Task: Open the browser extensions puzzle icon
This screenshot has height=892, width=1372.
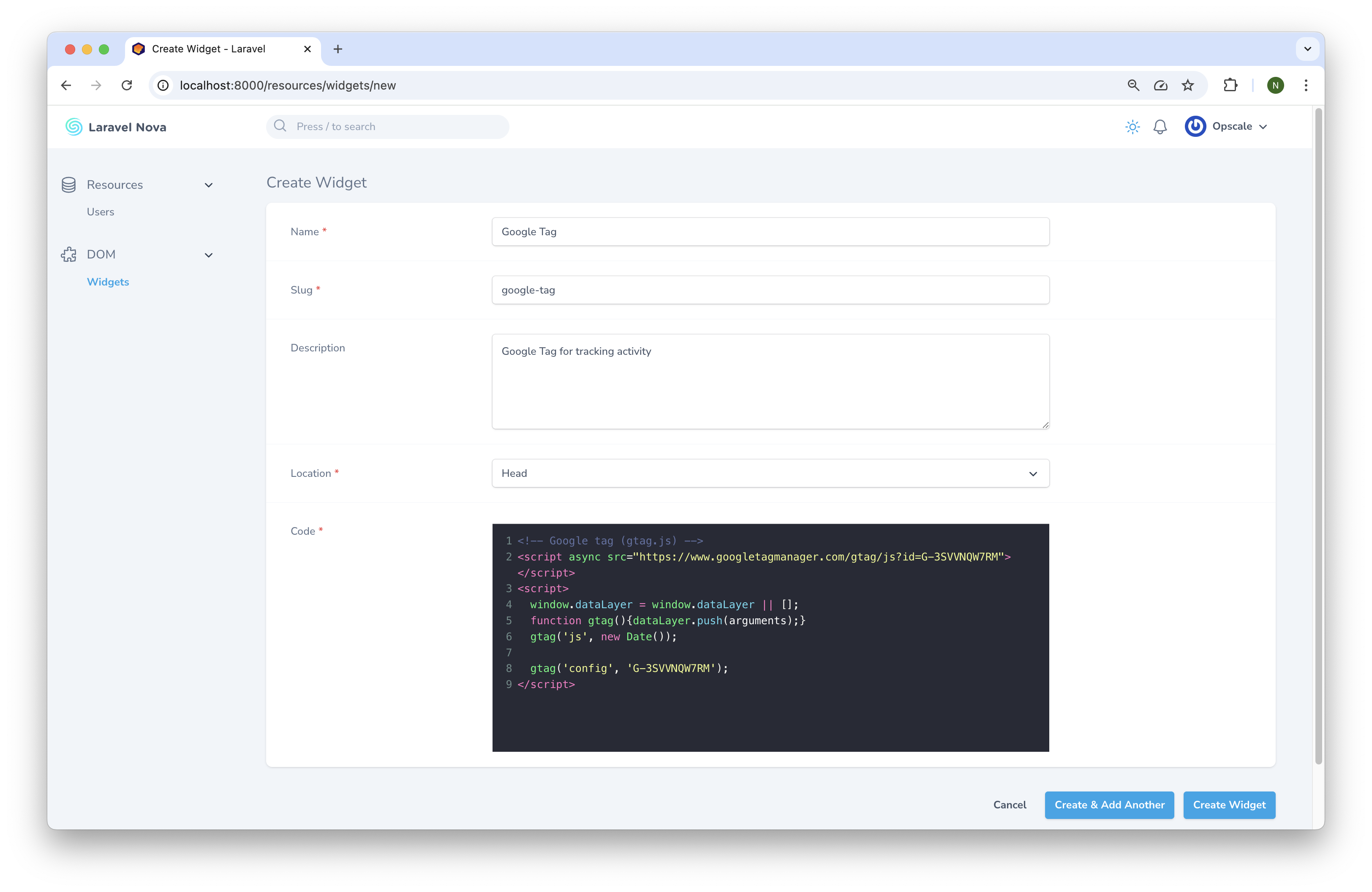Action: coord(1230,85)
